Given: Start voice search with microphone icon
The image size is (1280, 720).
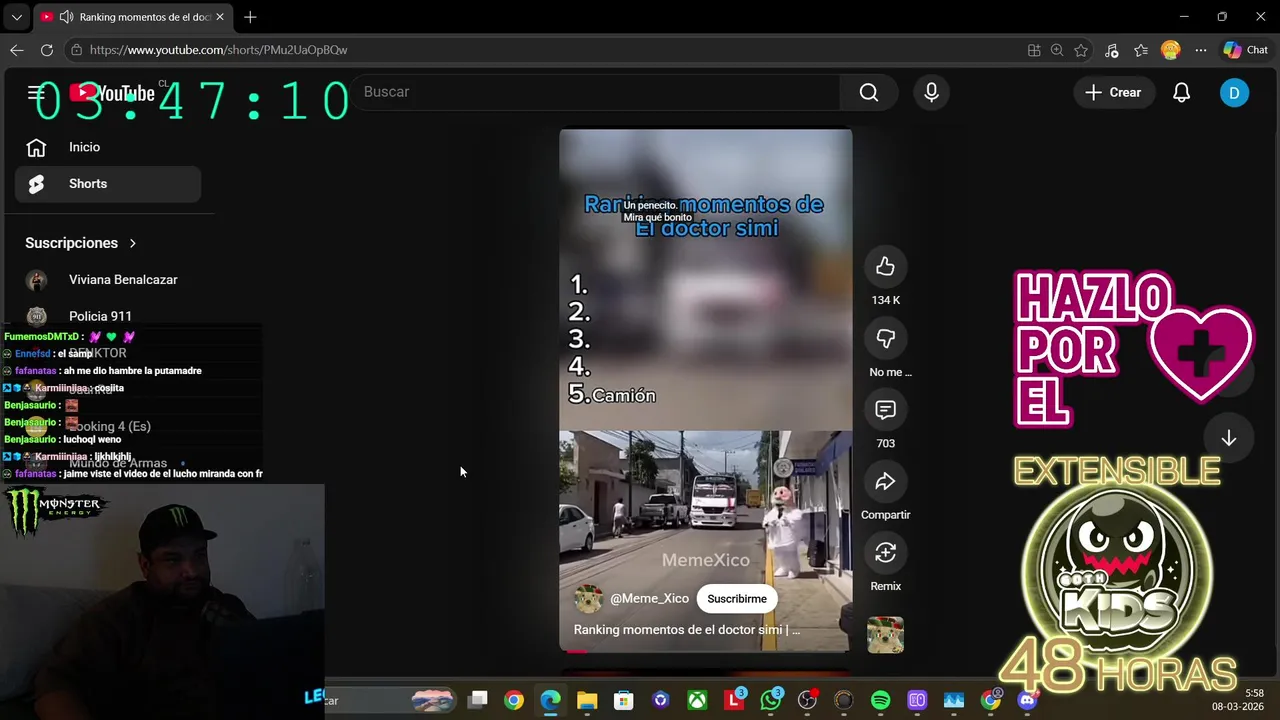Looking at the screenshot, I should click(x=931, y=92).
